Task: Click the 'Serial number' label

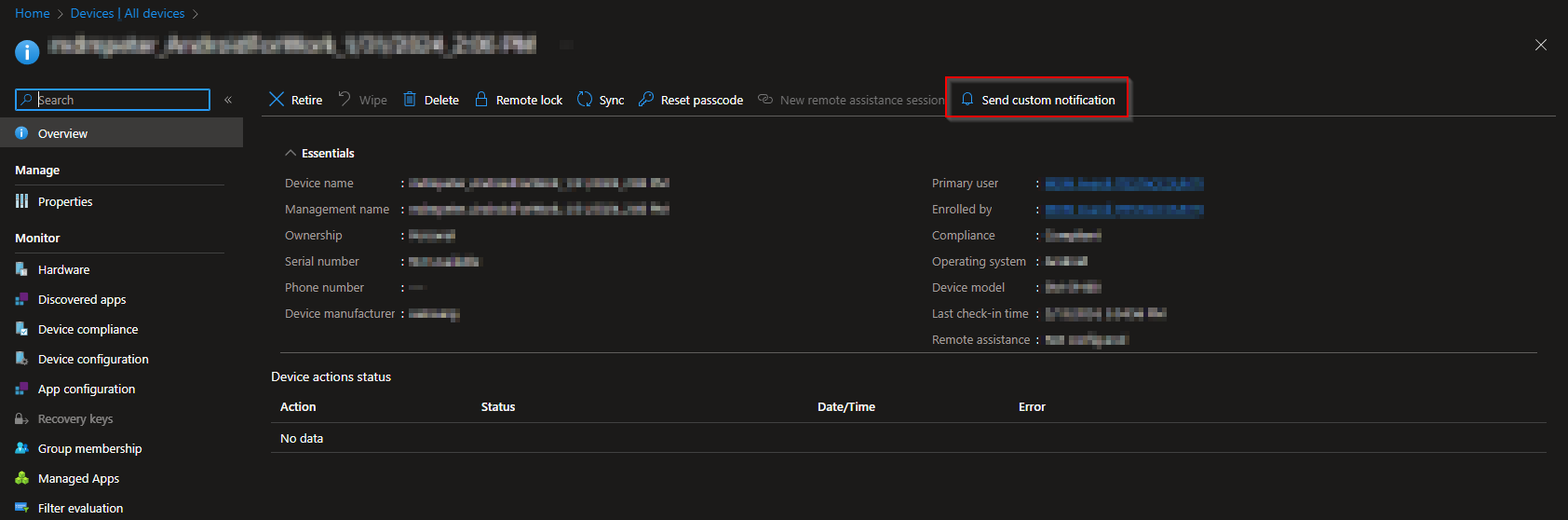Action: tap(321, 262)
